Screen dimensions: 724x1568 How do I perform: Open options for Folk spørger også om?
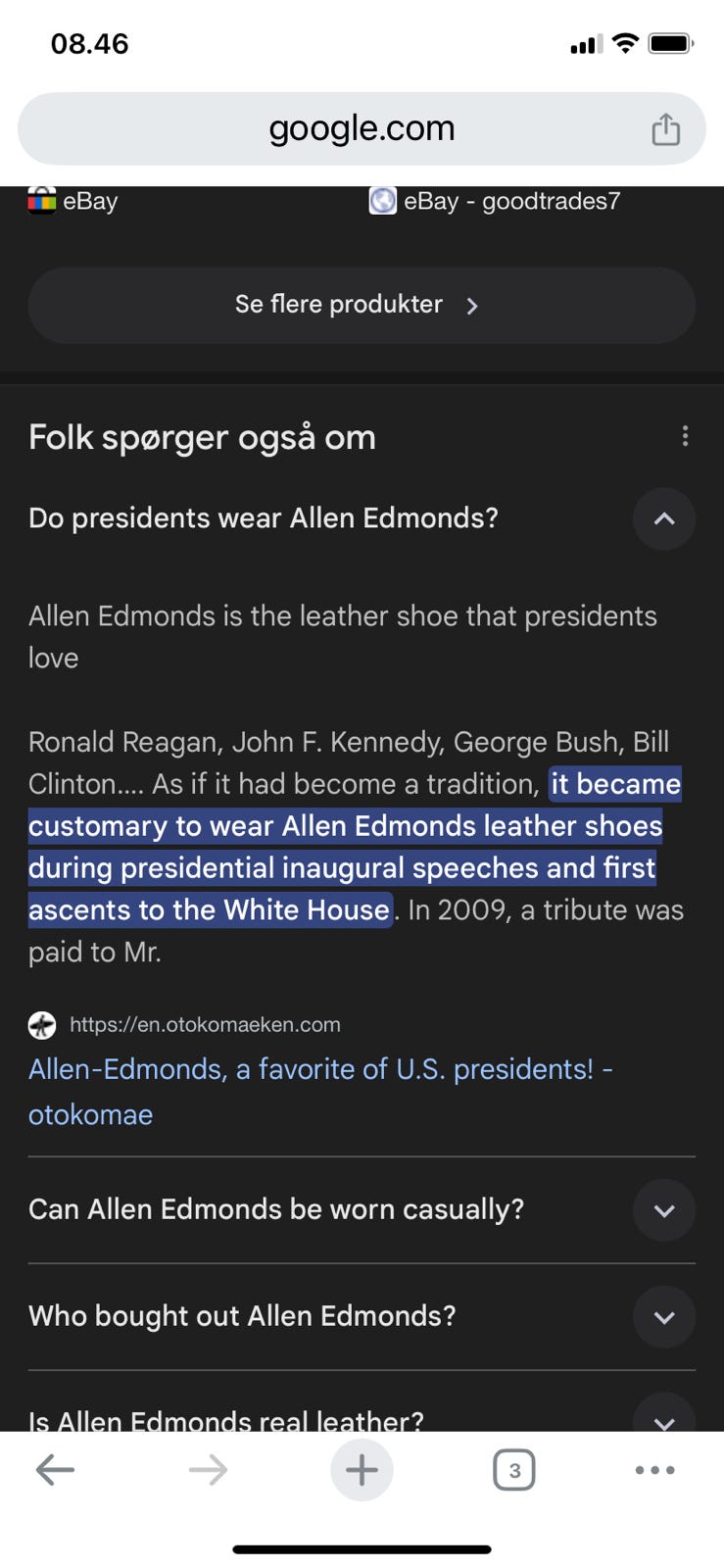coord(685,436)
